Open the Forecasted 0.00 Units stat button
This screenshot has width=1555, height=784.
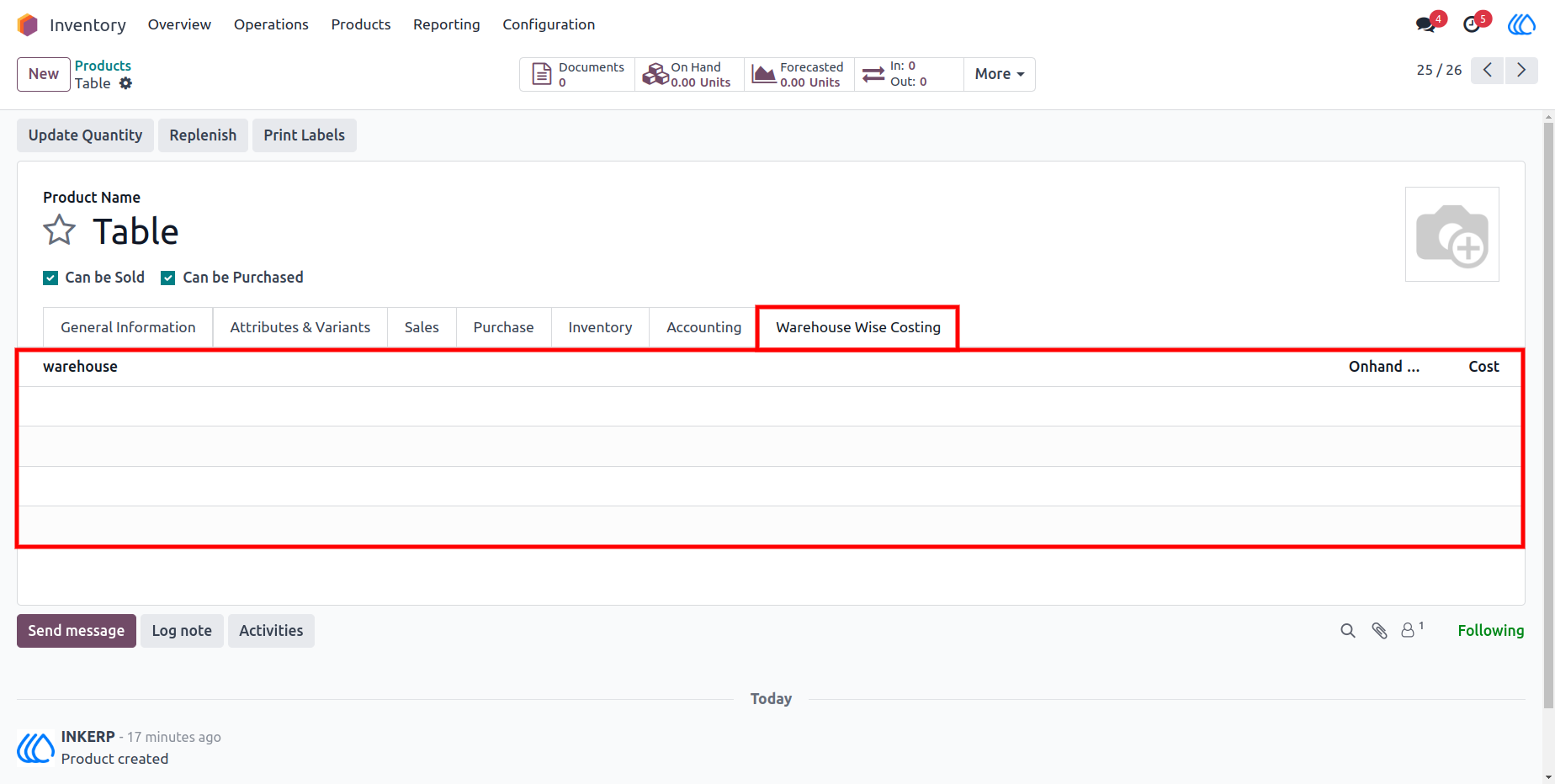pyautogui.click(x=799, y=74)
